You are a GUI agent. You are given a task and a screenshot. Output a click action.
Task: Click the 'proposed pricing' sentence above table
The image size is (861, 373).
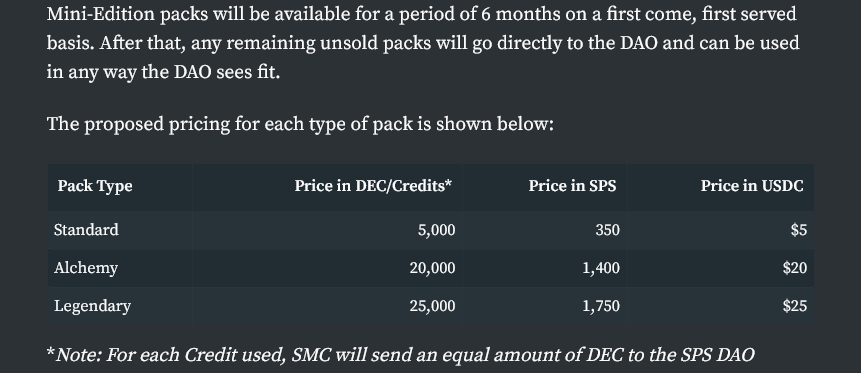coord(300,124)
